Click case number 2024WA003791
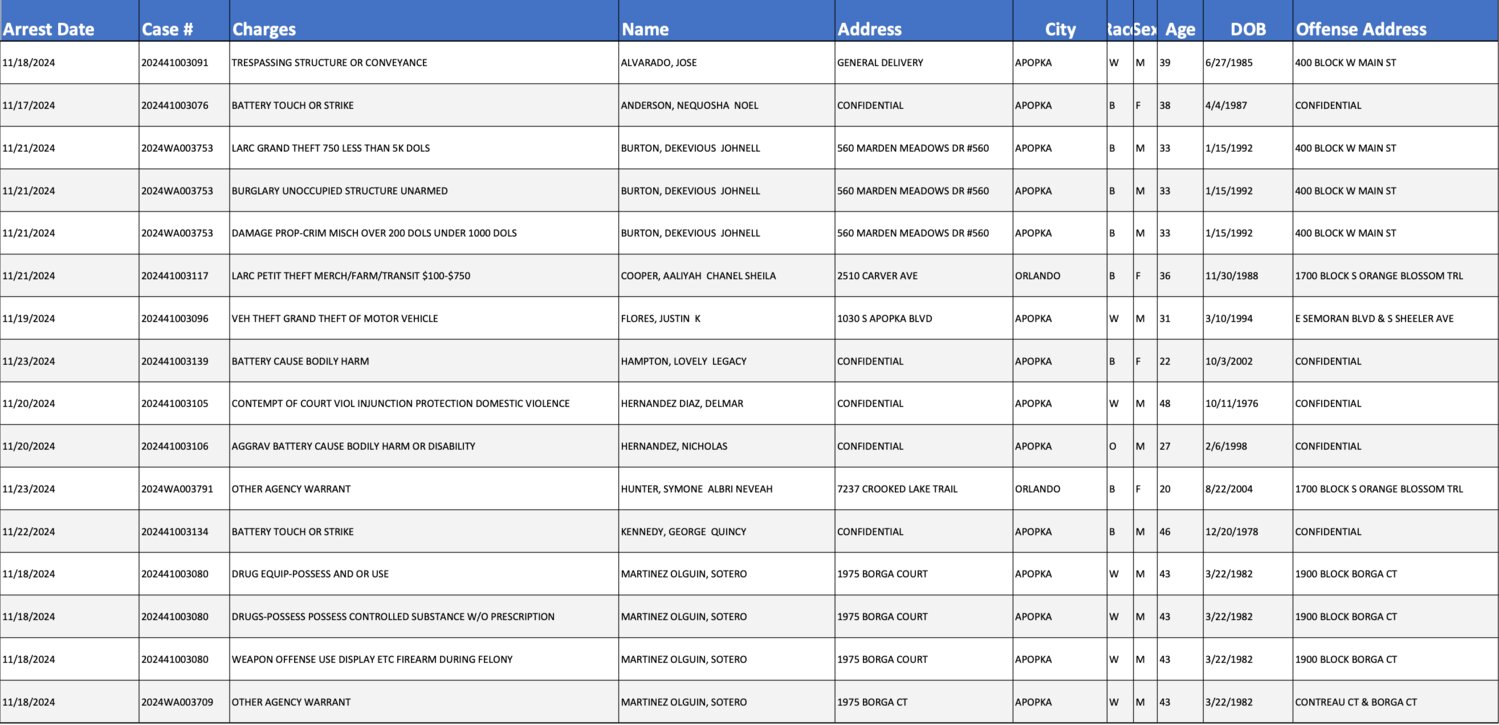The width and height of the screenshot is (1499, 725). 184,489
